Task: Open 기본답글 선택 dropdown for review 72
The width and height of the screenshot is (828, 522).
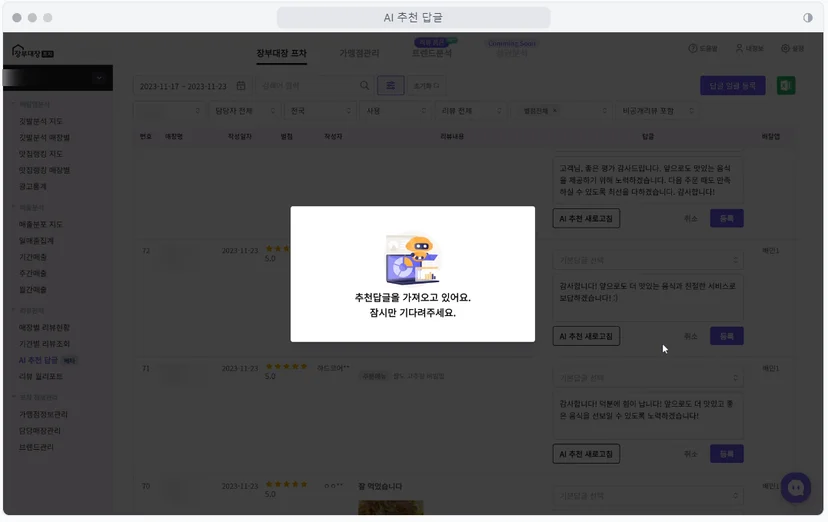Action: point(648,260)
